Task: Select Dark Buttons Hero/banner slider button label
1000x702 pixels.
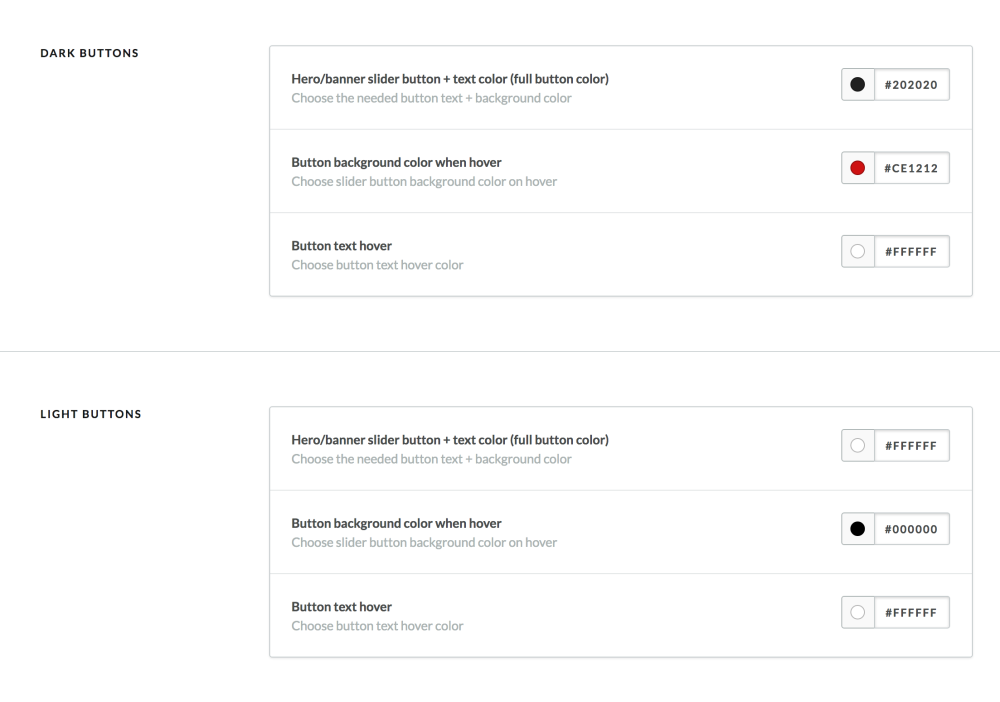Action: [450, 79]
